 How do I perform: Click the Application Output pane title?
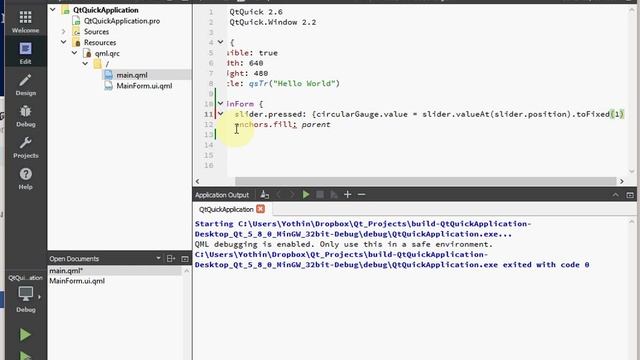(x=222, y=195)
